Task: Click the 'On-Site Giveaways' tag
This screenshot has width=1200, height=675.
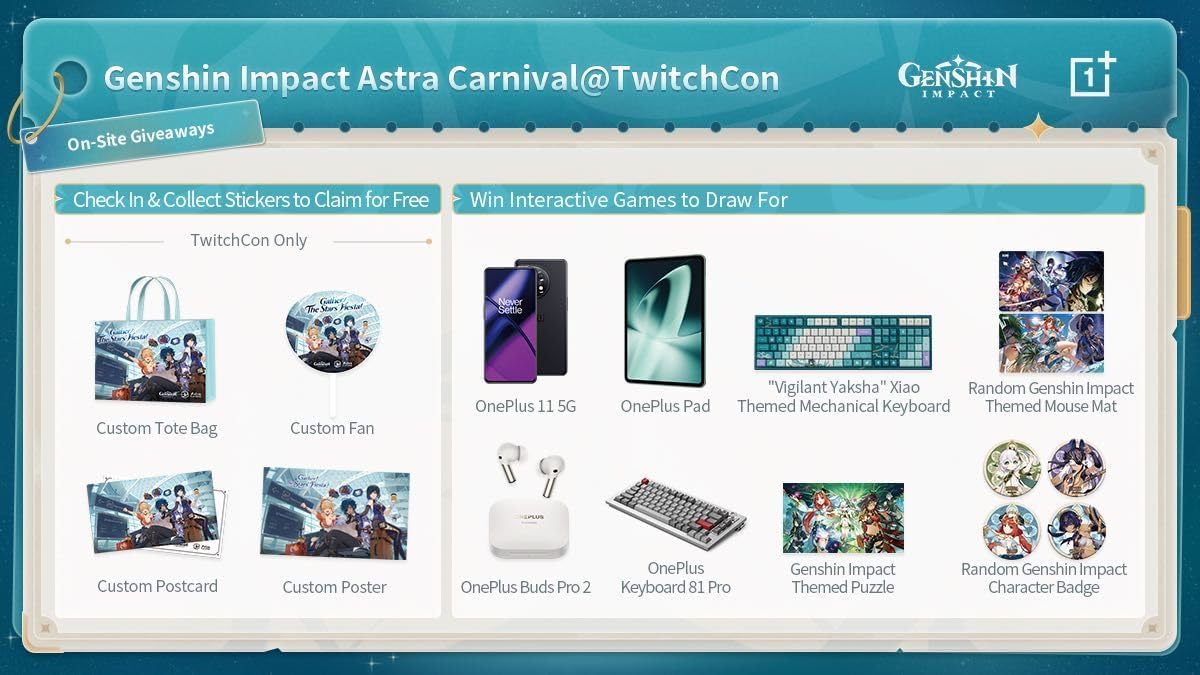Action: click(141, 136)
